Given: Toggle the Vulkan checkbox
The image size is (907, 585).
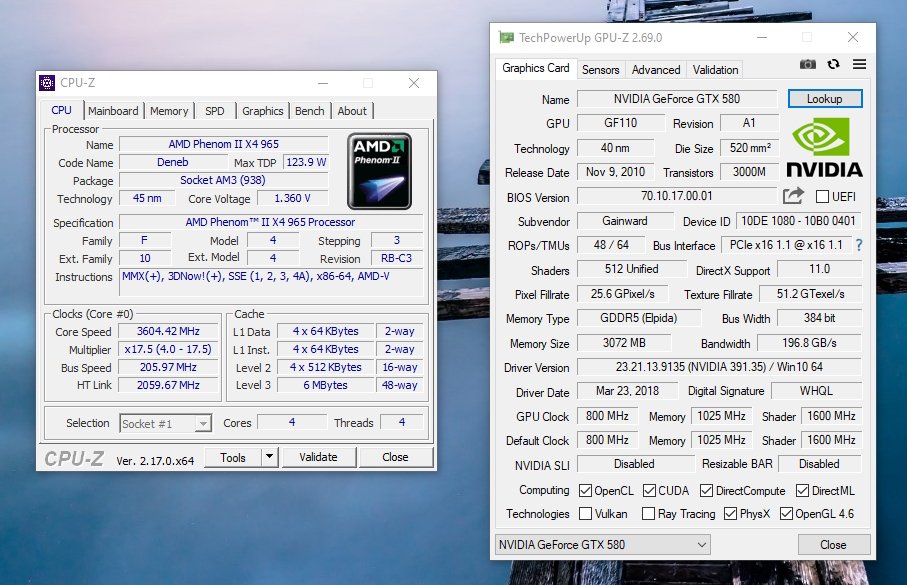Looking at the screenshot, I should [585, 514].
